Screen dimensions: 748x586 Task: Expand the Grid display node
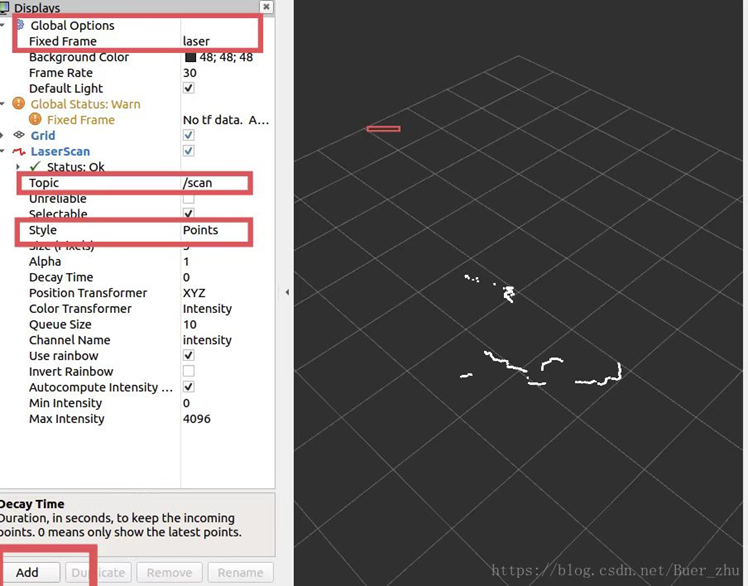click(x=2, y=136)
